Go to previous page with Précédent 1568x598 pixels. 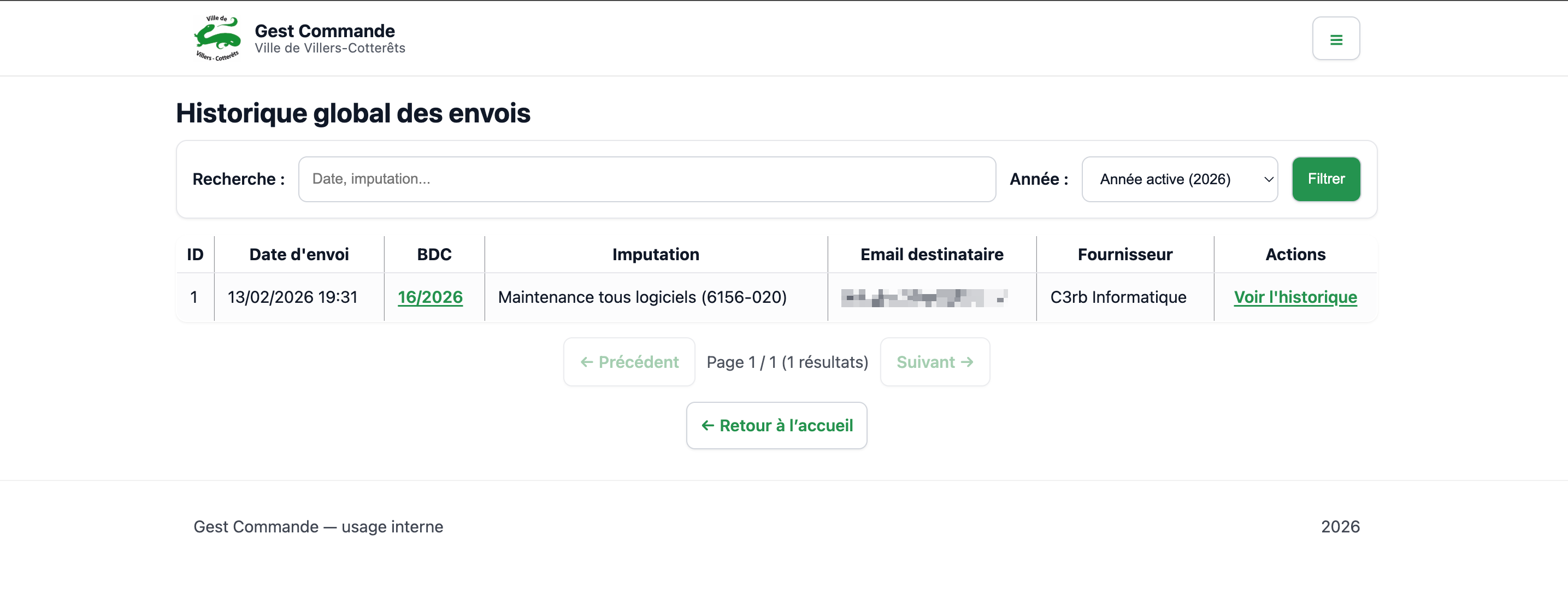[x=629, y=362]
